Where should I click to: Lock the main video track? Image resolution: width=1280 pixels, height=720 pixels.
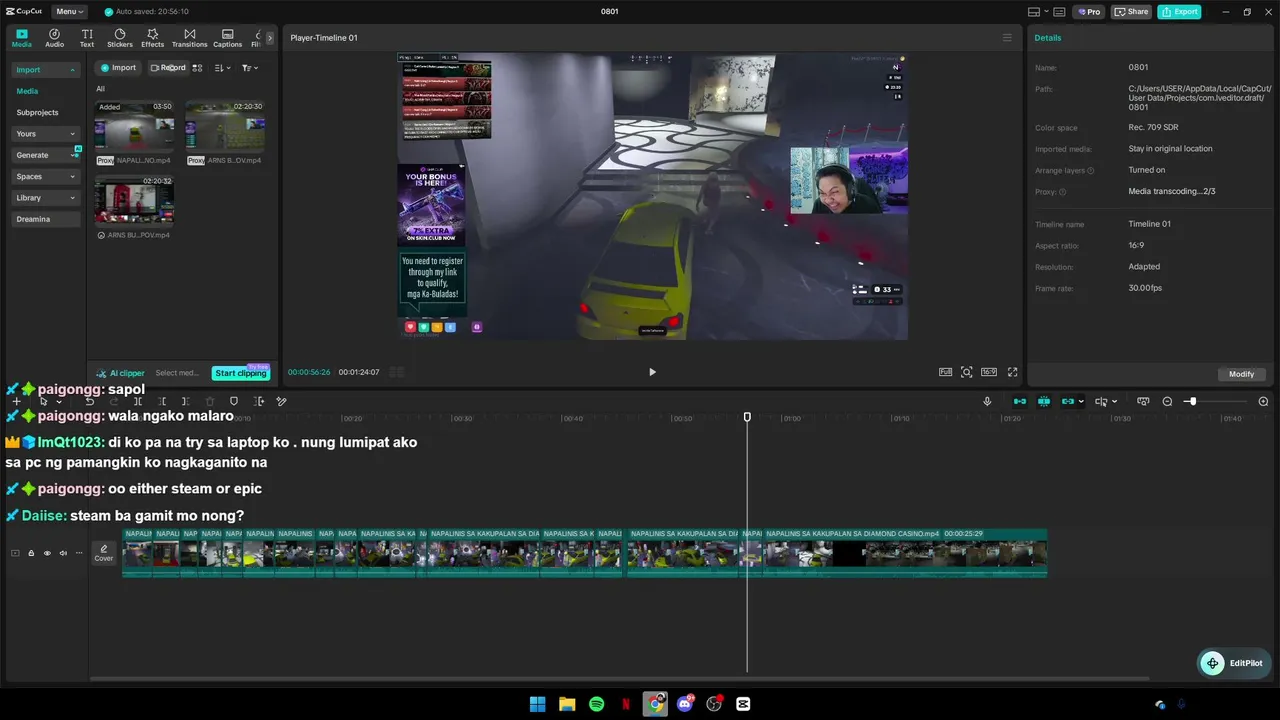(31, 553)
